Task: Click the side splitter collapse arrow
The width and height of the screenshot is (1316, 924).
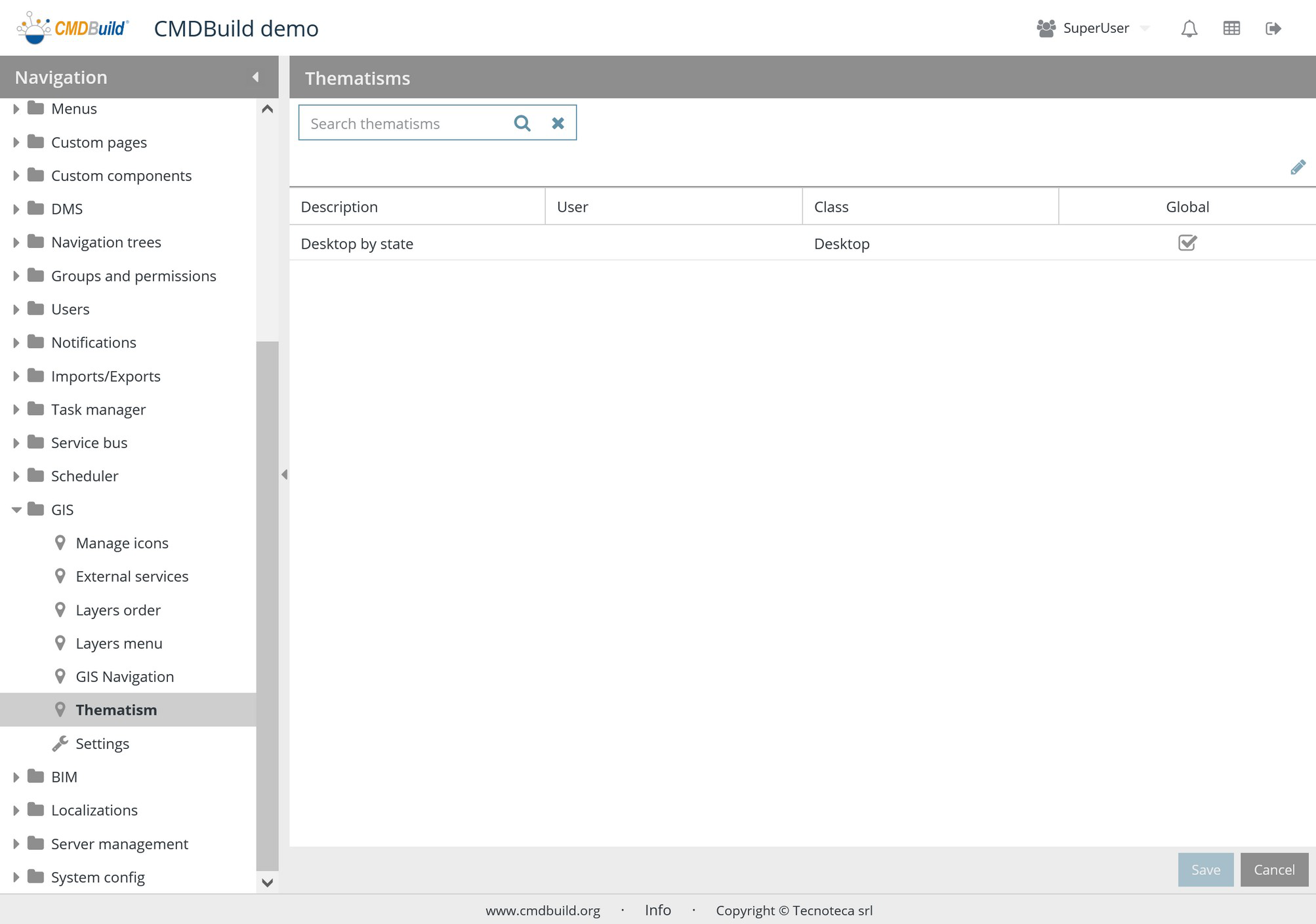Action: coord(284,474)
